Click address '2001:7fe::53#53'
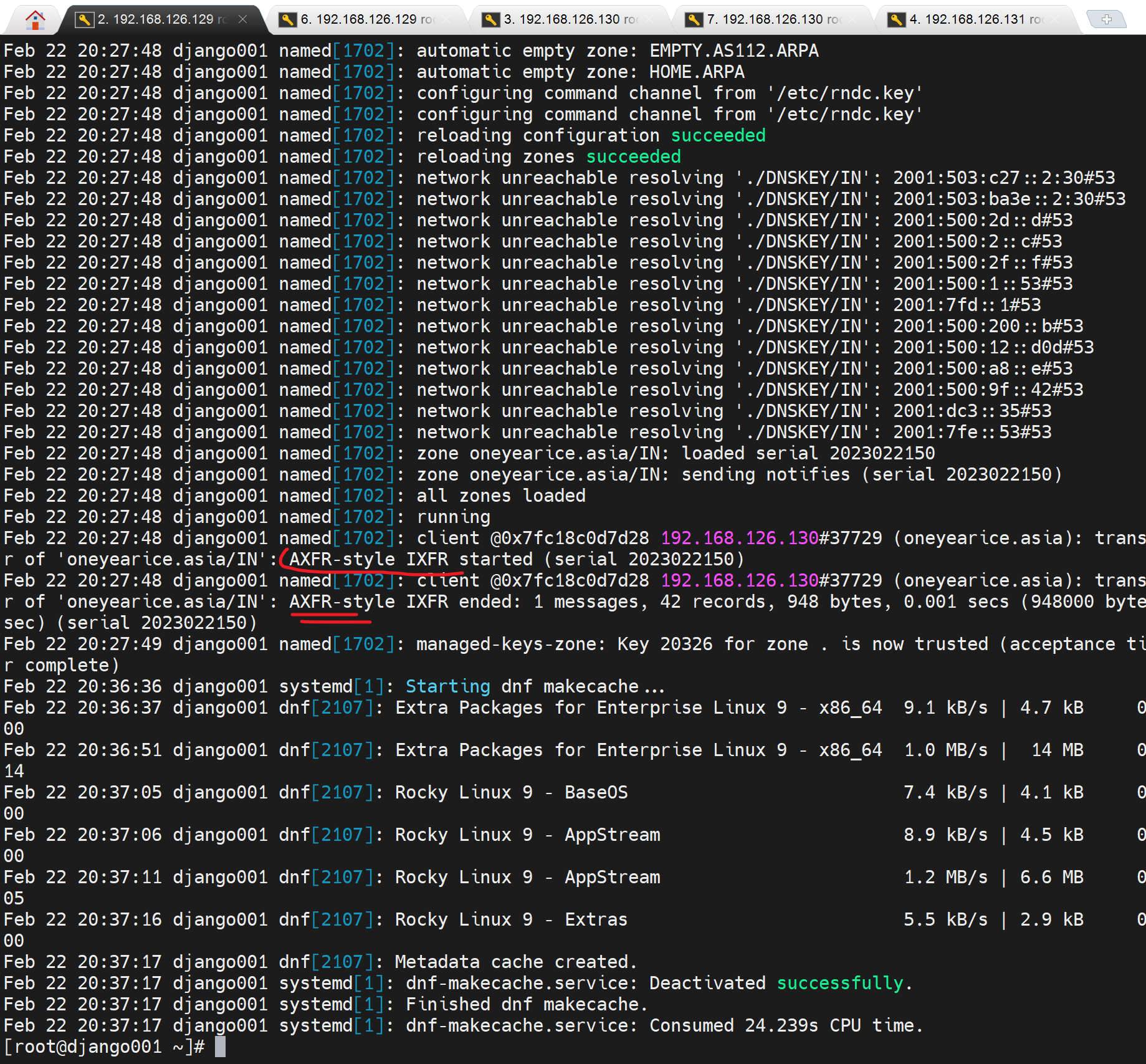 [x=972, y=433]
